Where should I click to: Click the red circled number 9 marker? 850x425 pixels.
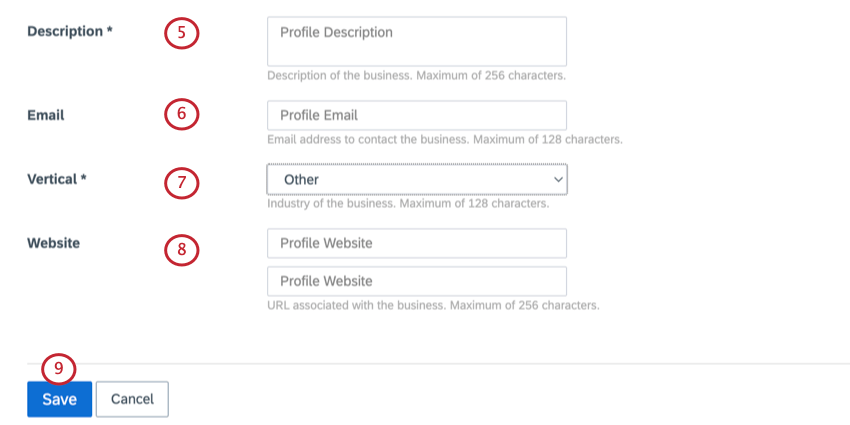point(59,369)
